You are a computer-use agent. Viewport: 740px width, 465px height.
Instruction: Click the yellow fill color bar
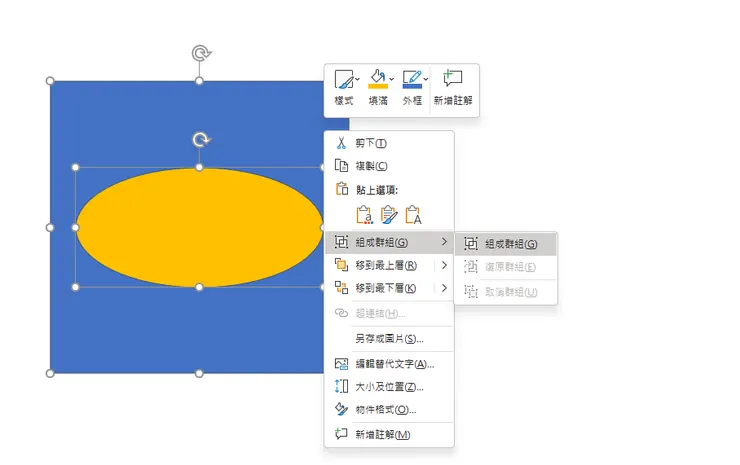coord(378,86)
